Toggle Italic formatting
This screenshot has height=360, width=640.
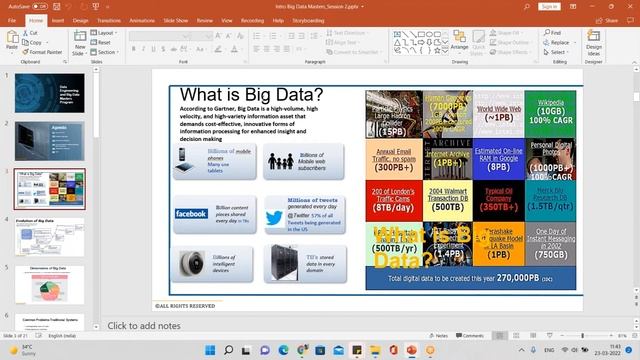pos(143,49)
